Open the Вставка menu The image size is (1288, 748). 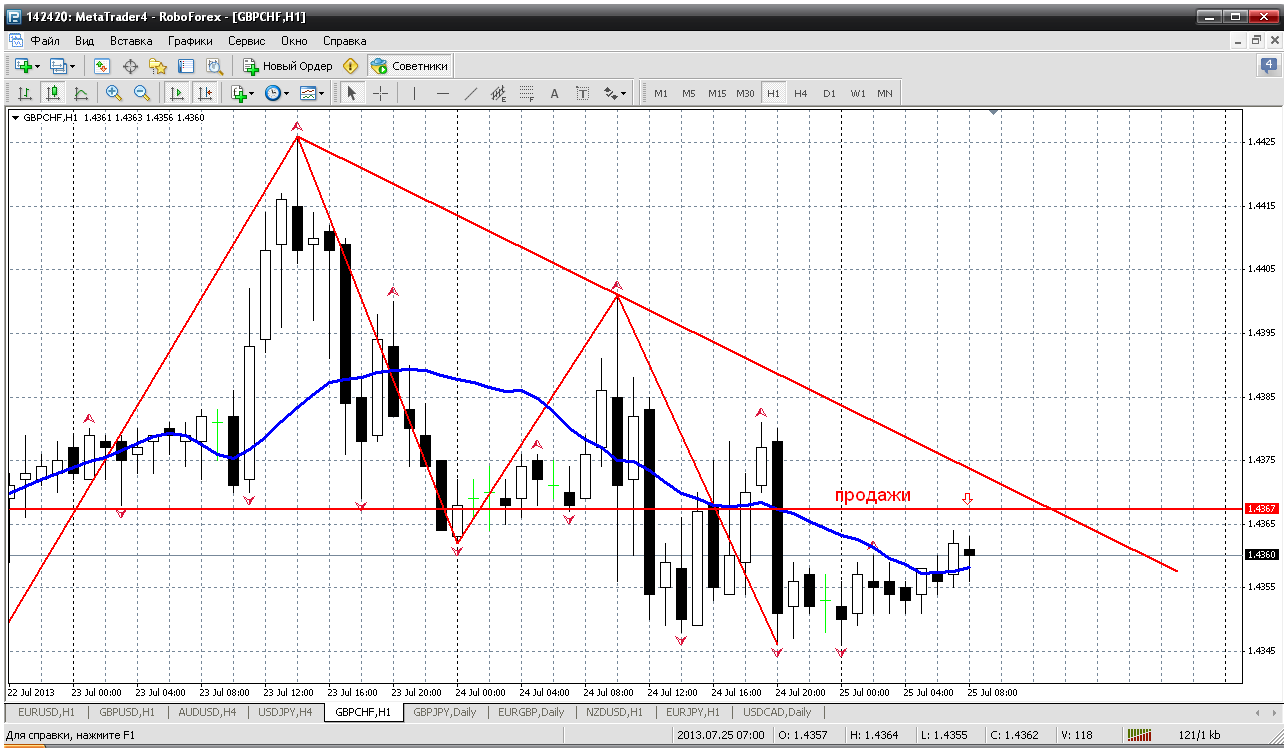[131, 41]
